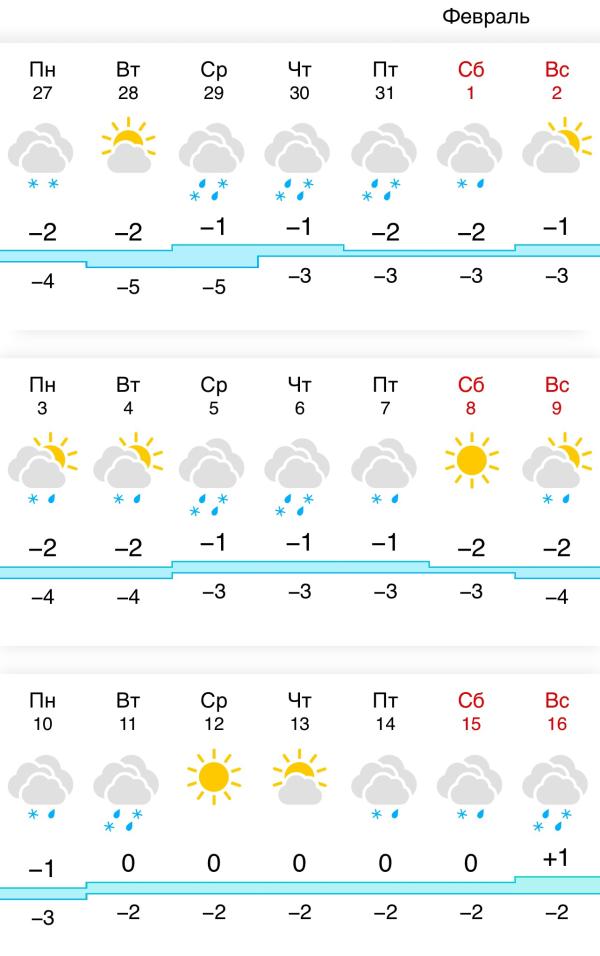This screenshot has height=956, width=600.
Task: Select the day Чт 6 header
Action: click(x=299, y=396)
